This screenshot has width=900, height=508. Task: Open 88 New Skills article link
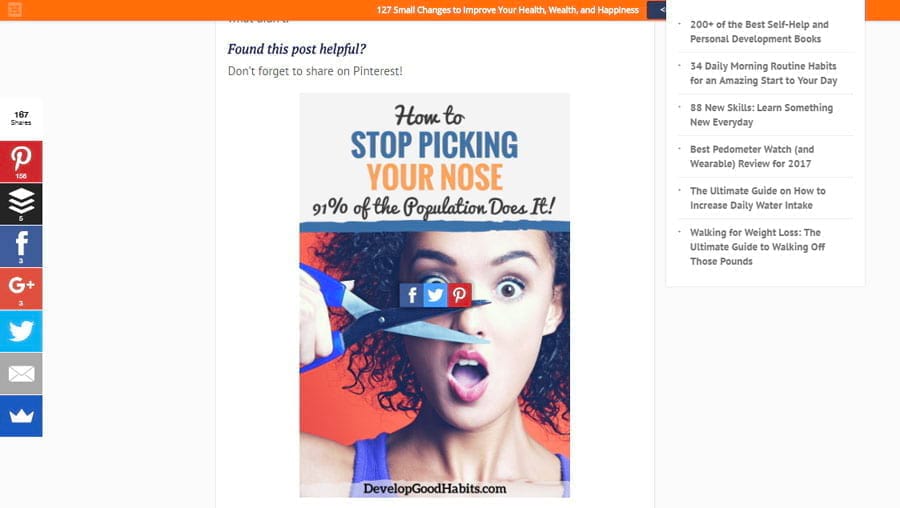coord(761,115)
